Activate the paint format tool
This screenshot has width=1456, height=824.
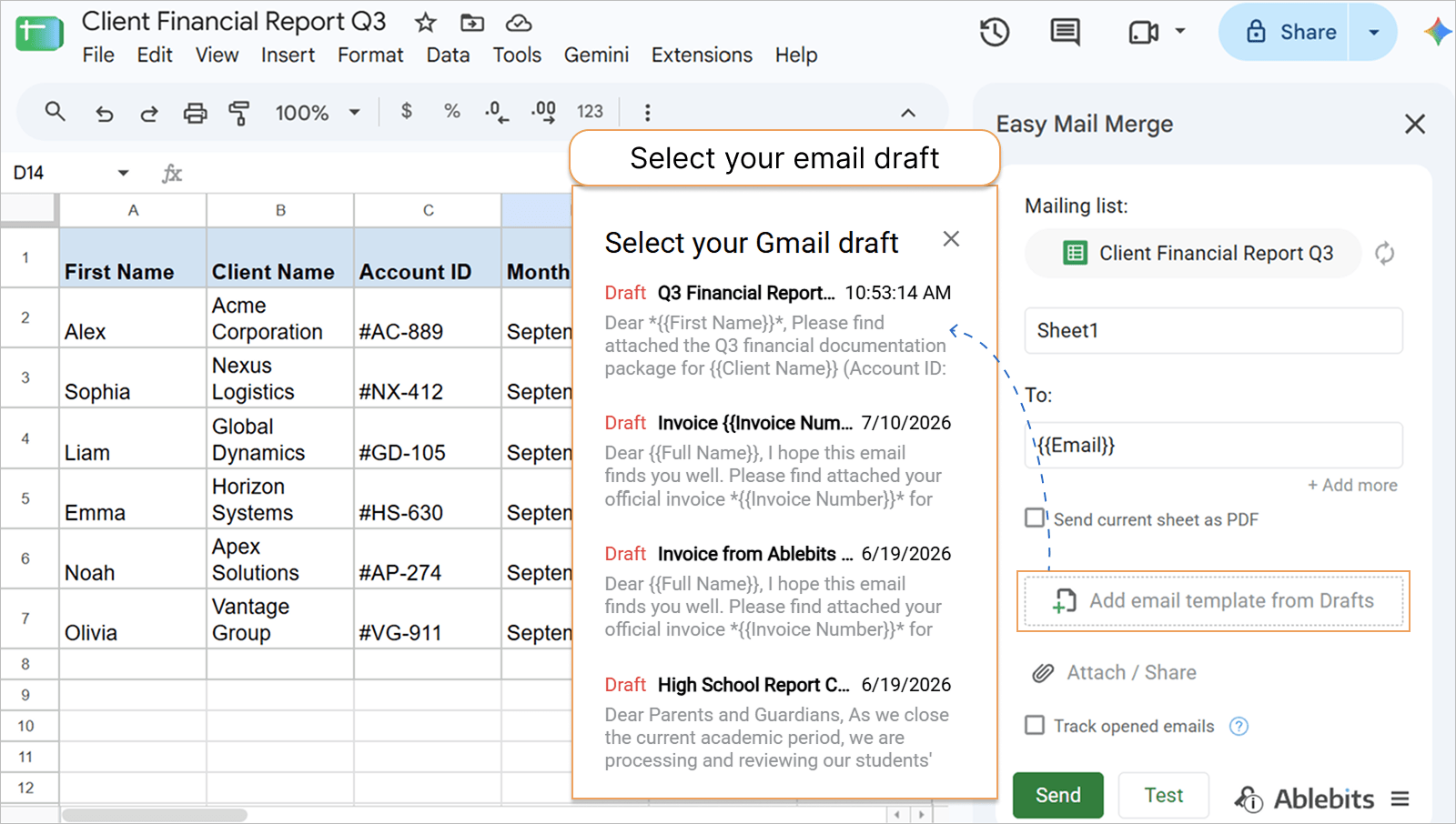click(239, 113)
